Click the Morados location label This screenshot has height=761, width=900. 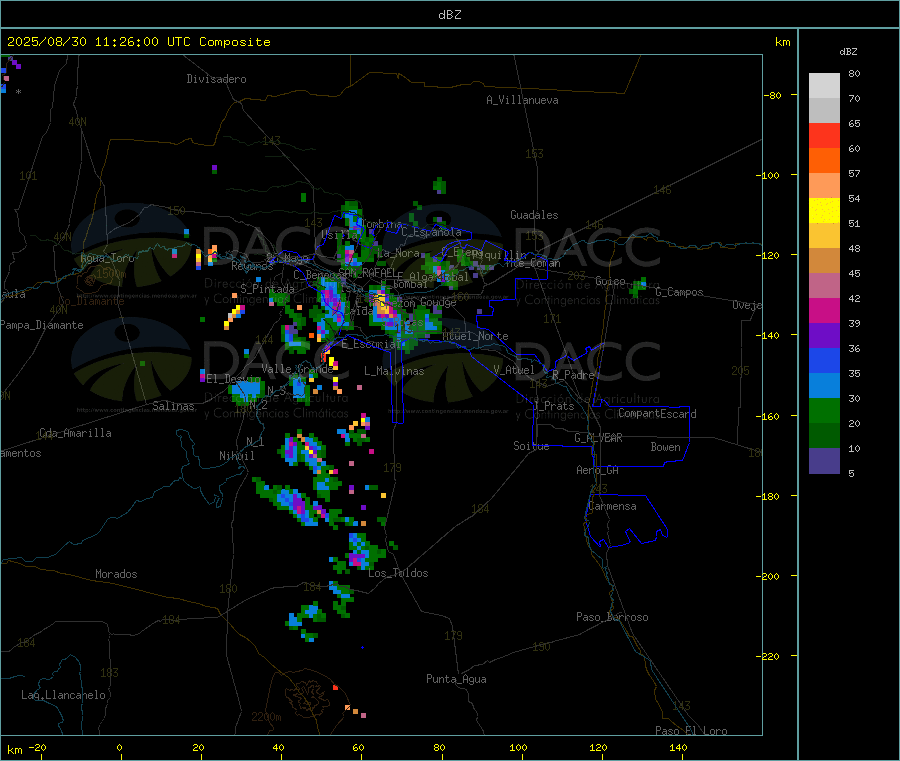[117, 574]
